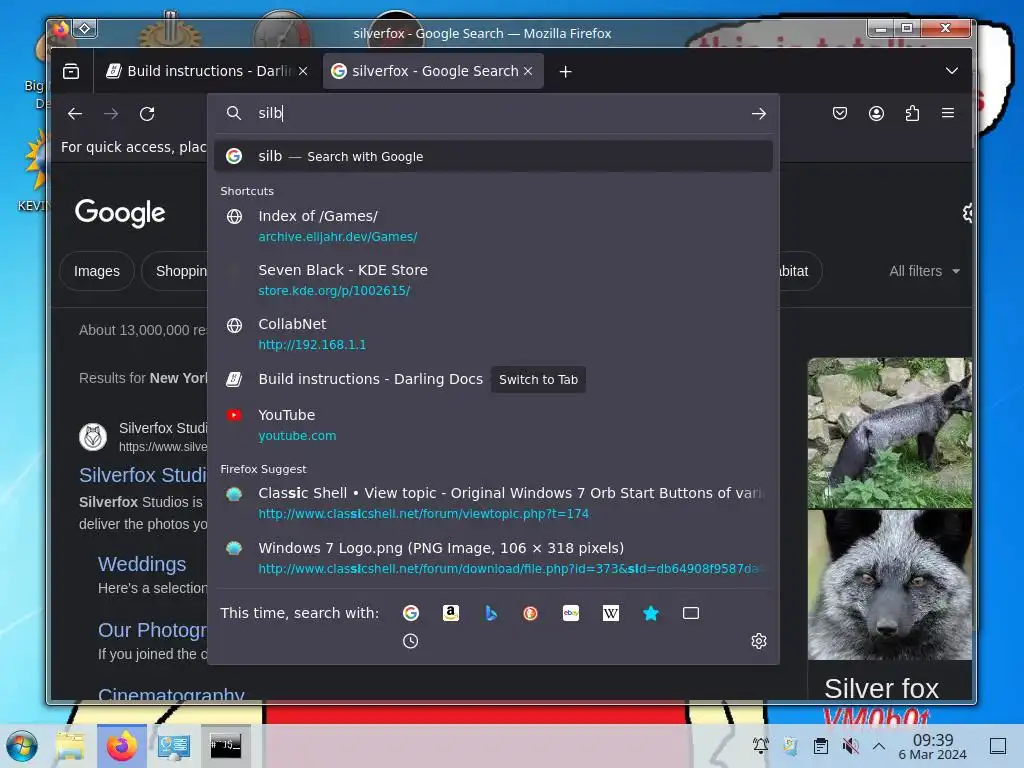Select the silverfox - Google Search tab
Screen dimensions: 1024x768
pyautogui.click(x=432, y=71)
